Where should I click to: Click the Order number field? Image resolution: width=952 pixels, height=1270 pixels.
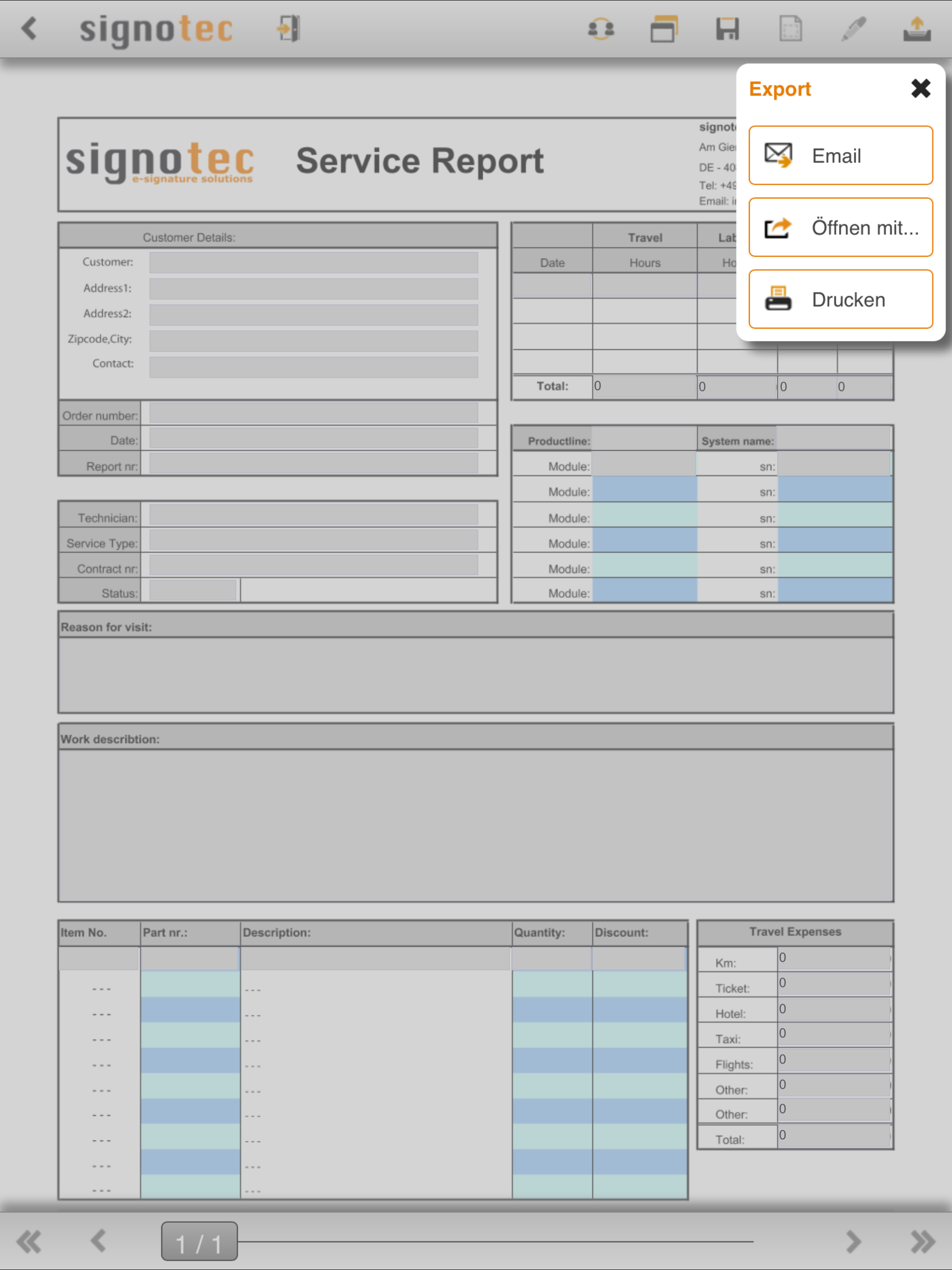pos(313,413)
